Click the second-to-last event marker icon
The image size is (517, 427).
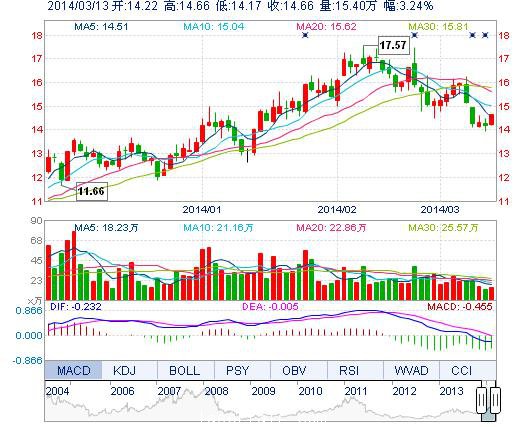(x=472, y=35)
